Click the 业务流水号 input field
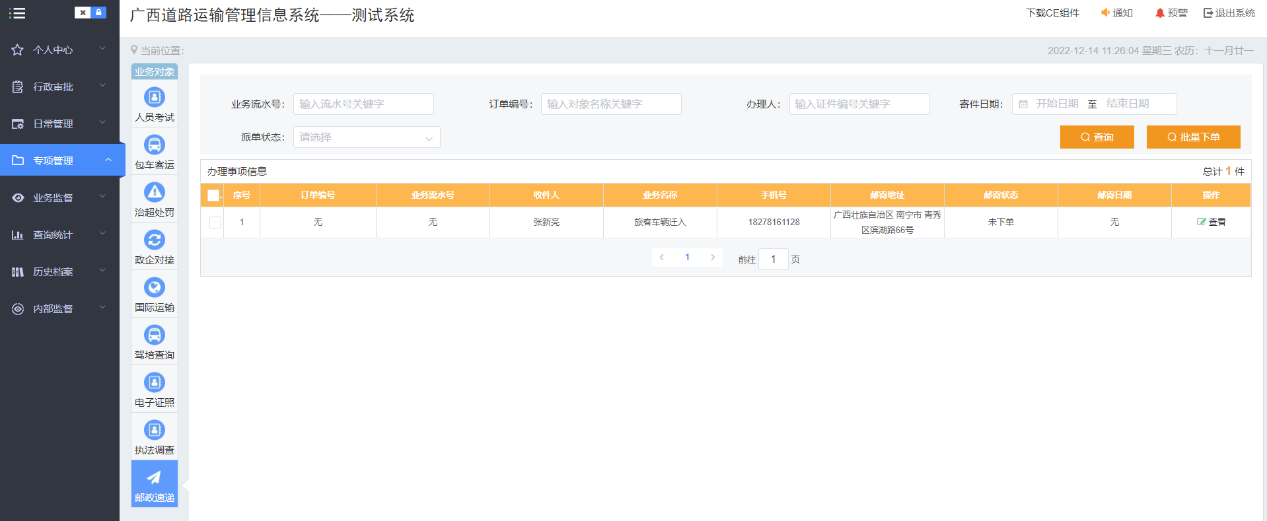This screenshot has width=1267, height=521. click(x=363, y=104)
